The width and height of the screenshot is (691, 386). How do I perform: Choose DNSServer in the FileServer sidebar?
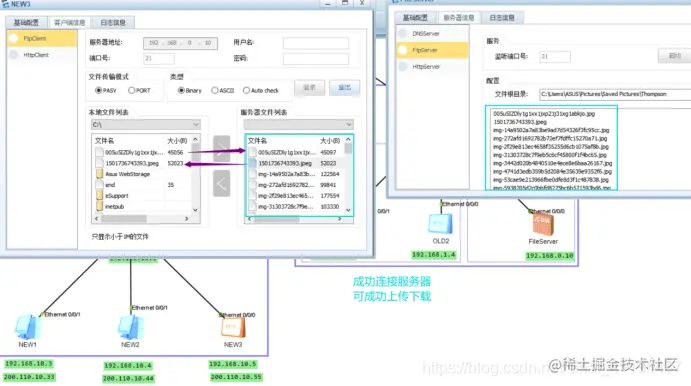pyautogui.click(x=432, y=33)
